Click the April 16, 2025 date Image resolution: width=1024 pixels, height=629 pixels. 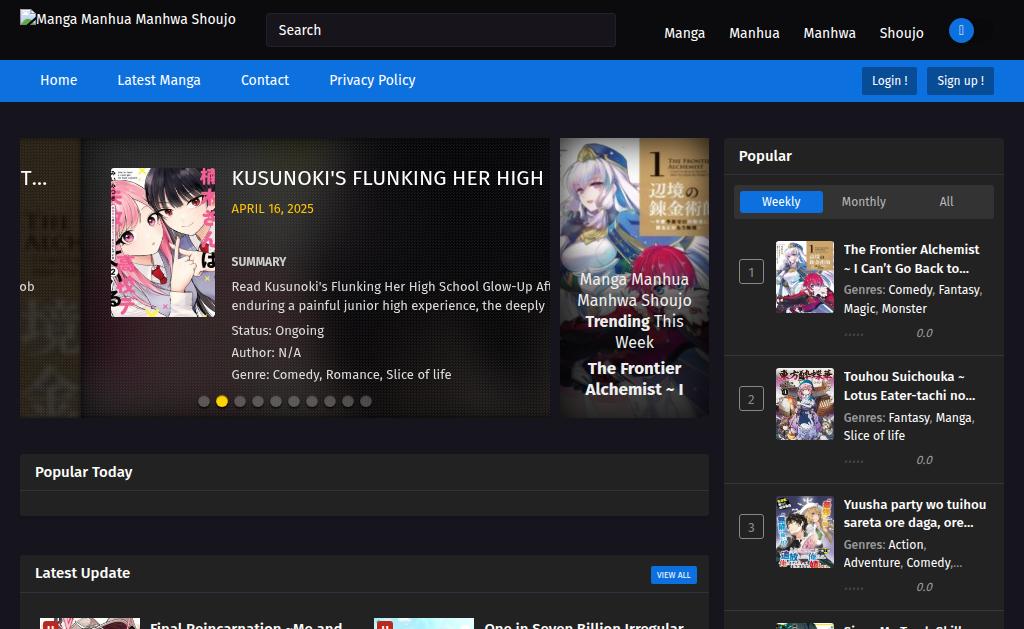(272, 209)
